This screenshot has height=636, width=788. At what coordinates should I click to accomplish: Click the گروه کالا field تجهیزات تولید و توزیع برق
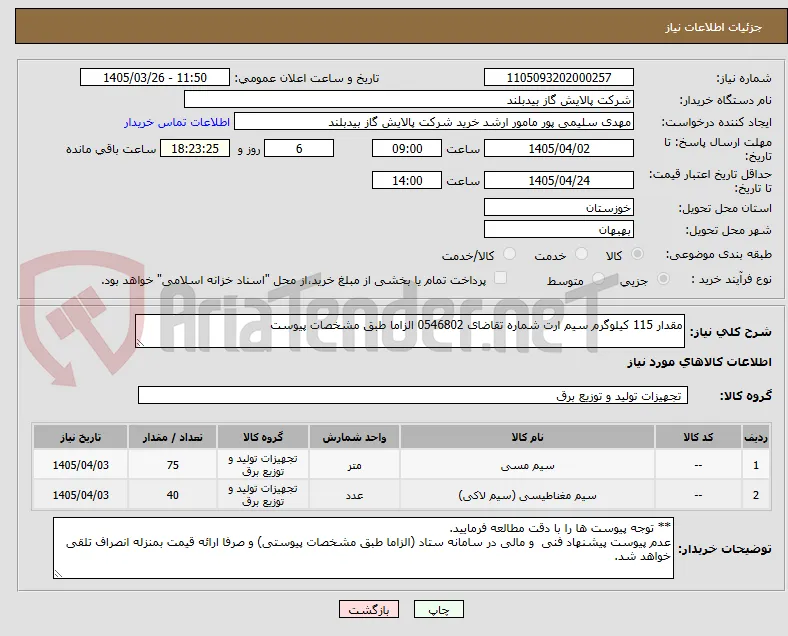[413, 395]
